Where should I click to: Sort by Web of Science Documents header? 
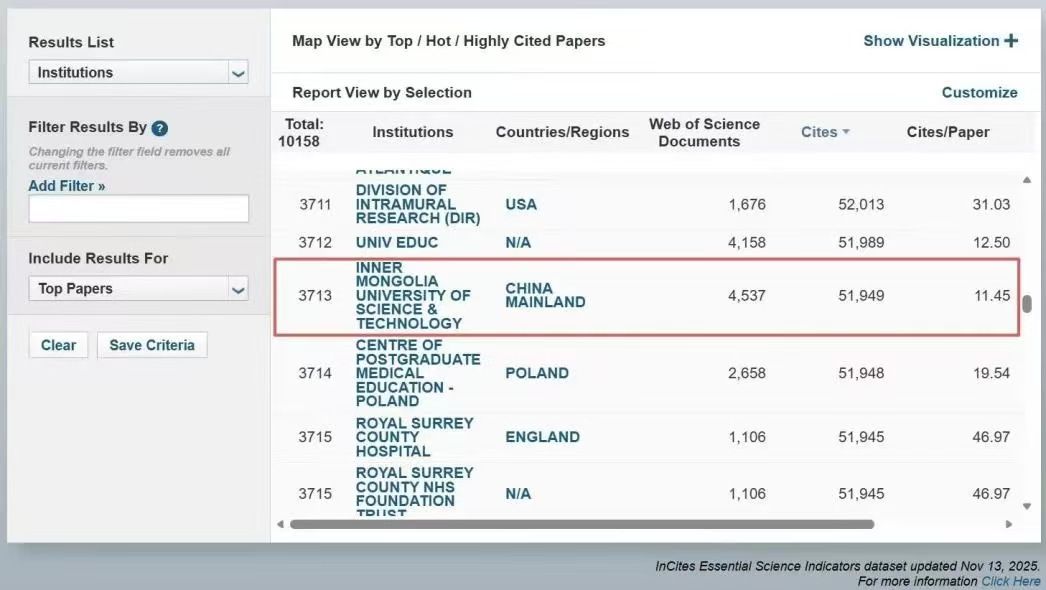click(704, 132)
